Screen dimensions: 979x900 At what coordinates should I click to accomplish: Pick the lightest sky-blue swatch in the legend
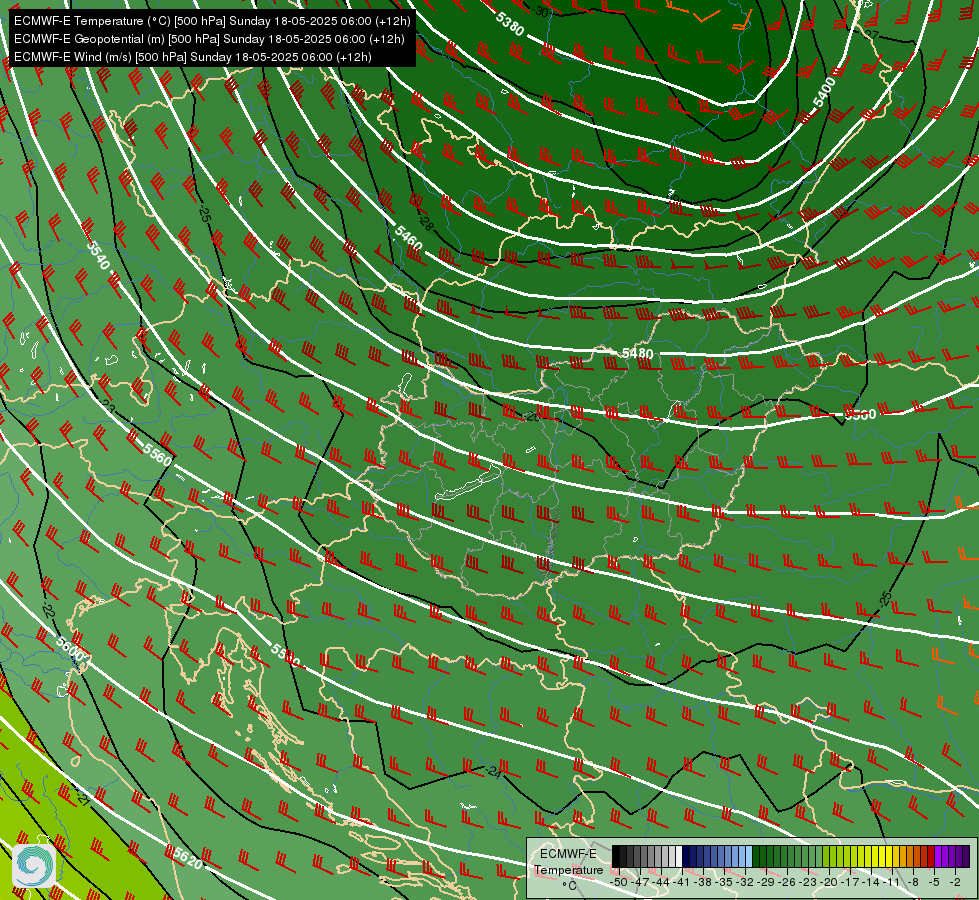749,856
